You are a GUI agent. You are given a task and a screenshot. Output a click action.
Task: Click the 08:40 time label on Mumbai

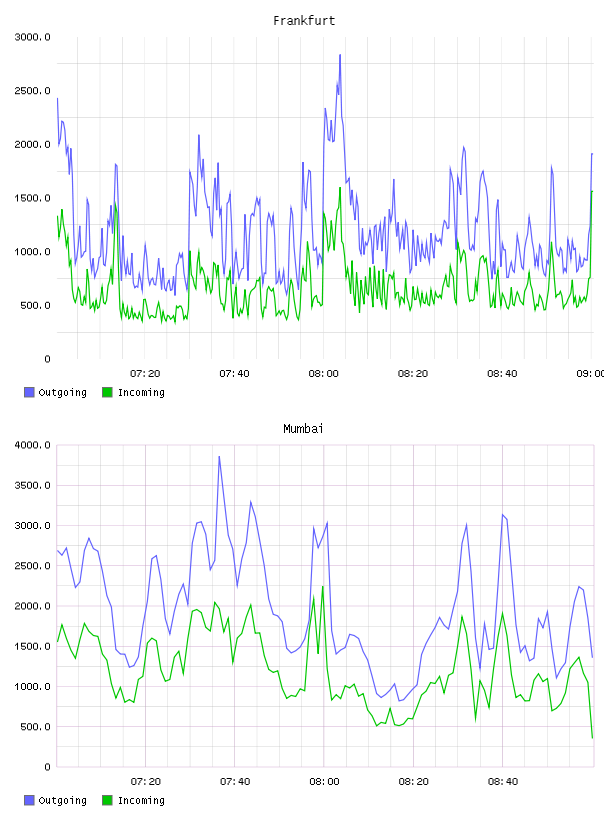(x=503, y=782)
